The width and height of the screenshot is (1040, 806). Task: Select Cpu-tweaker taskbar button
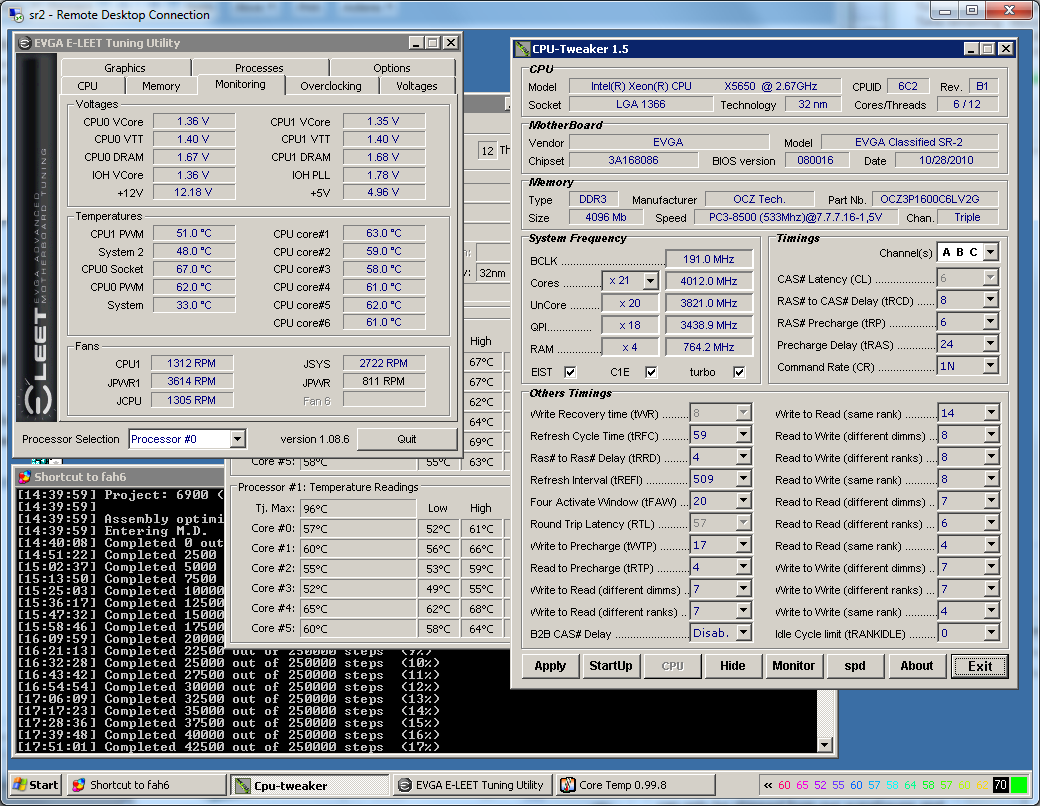coord(310,785)
